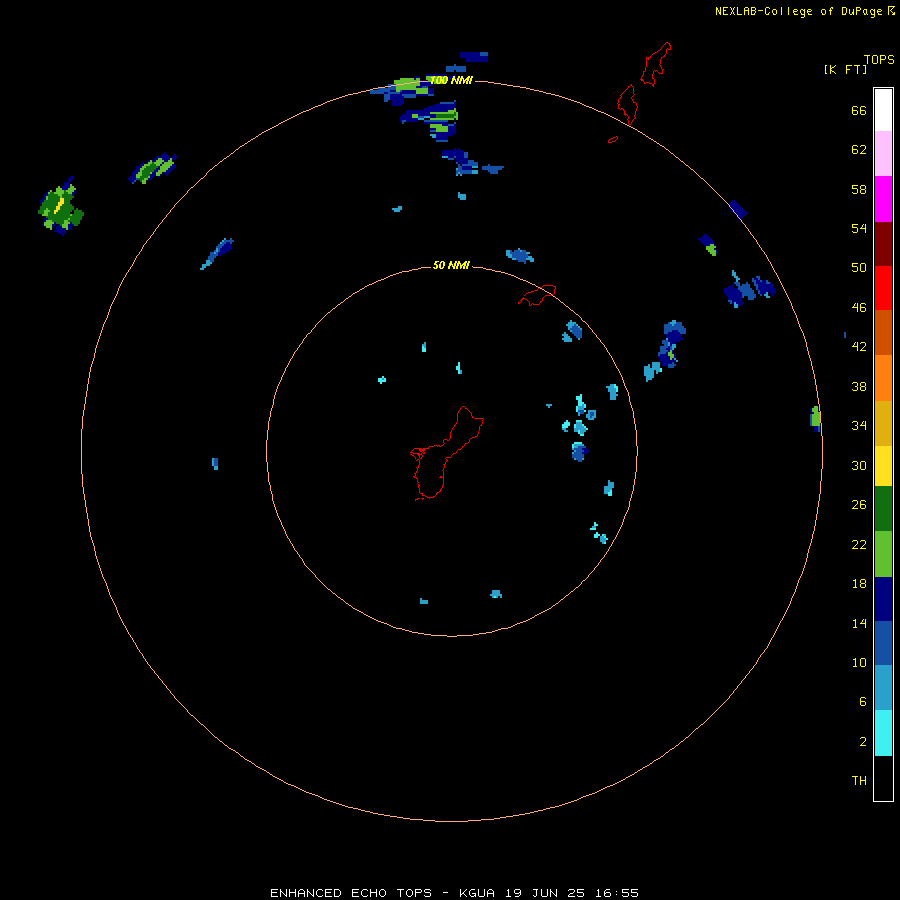This screenshot has height=900, width=900.
Task: Click the "[K FT]" units label
Action: tap(845, 69)
